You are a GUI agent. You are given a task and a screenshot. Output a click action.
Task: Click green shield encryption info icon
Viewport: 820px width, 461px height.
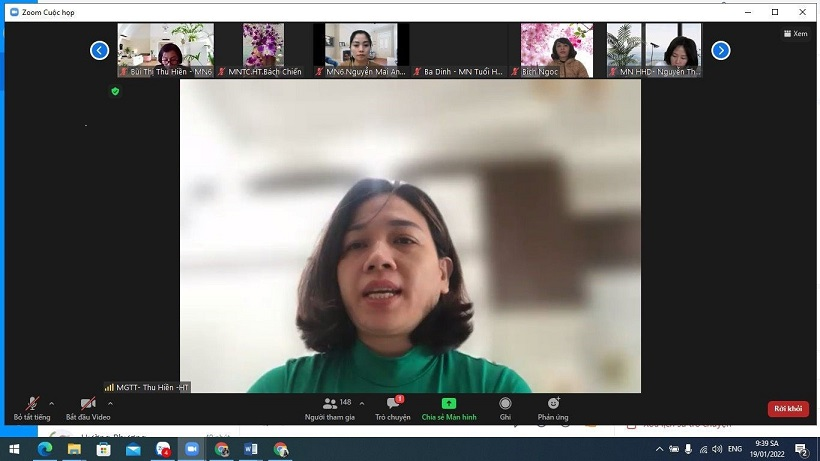pos(115,91)
